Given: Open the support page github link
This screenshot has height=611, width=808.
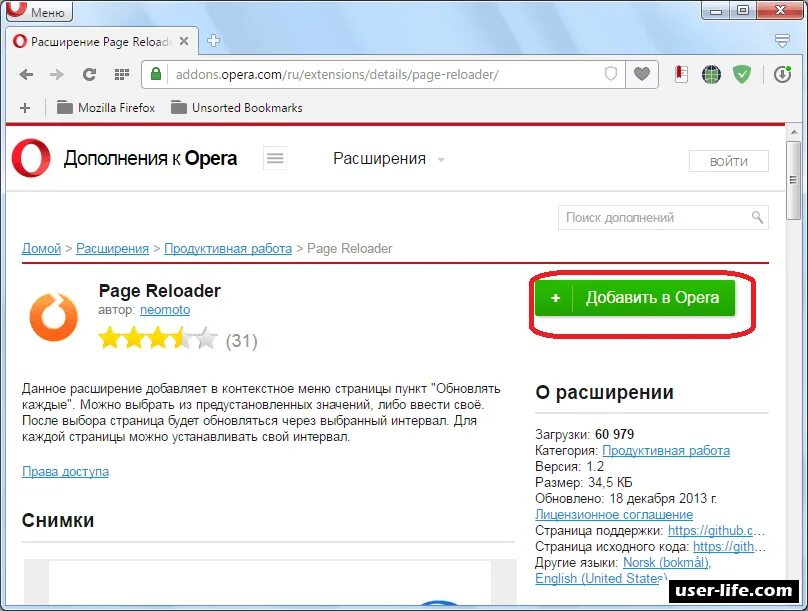Looking at the screenshot, I should [716, 531].
